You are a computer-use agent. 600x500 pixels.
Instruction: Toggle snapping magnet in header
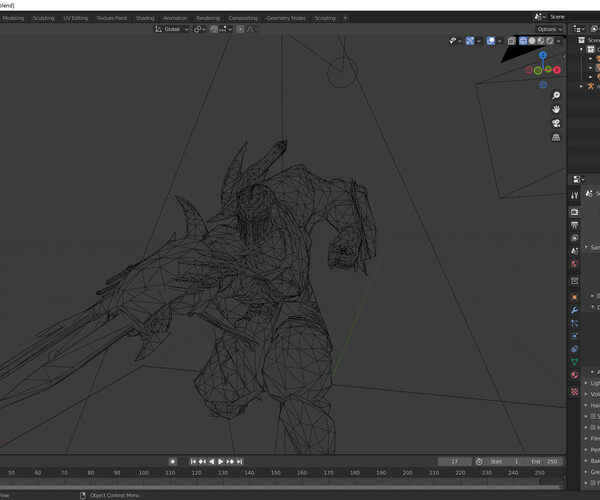(213, 29)
